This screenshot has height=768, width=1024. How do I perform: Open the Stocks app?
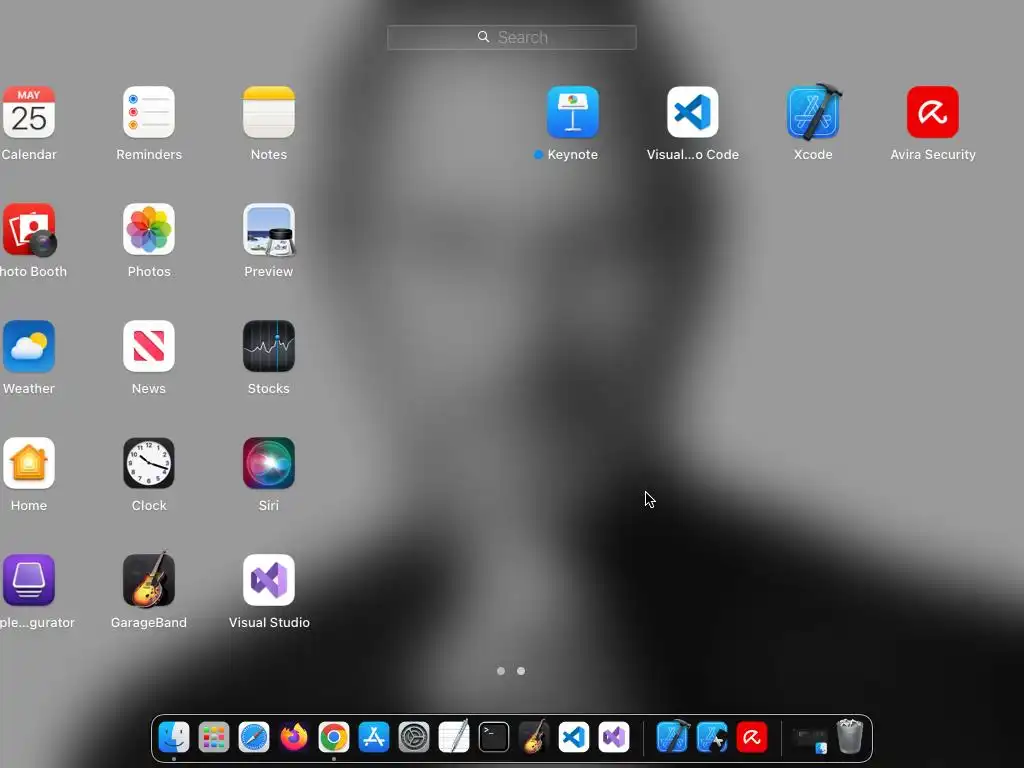(x=269, y=346)
